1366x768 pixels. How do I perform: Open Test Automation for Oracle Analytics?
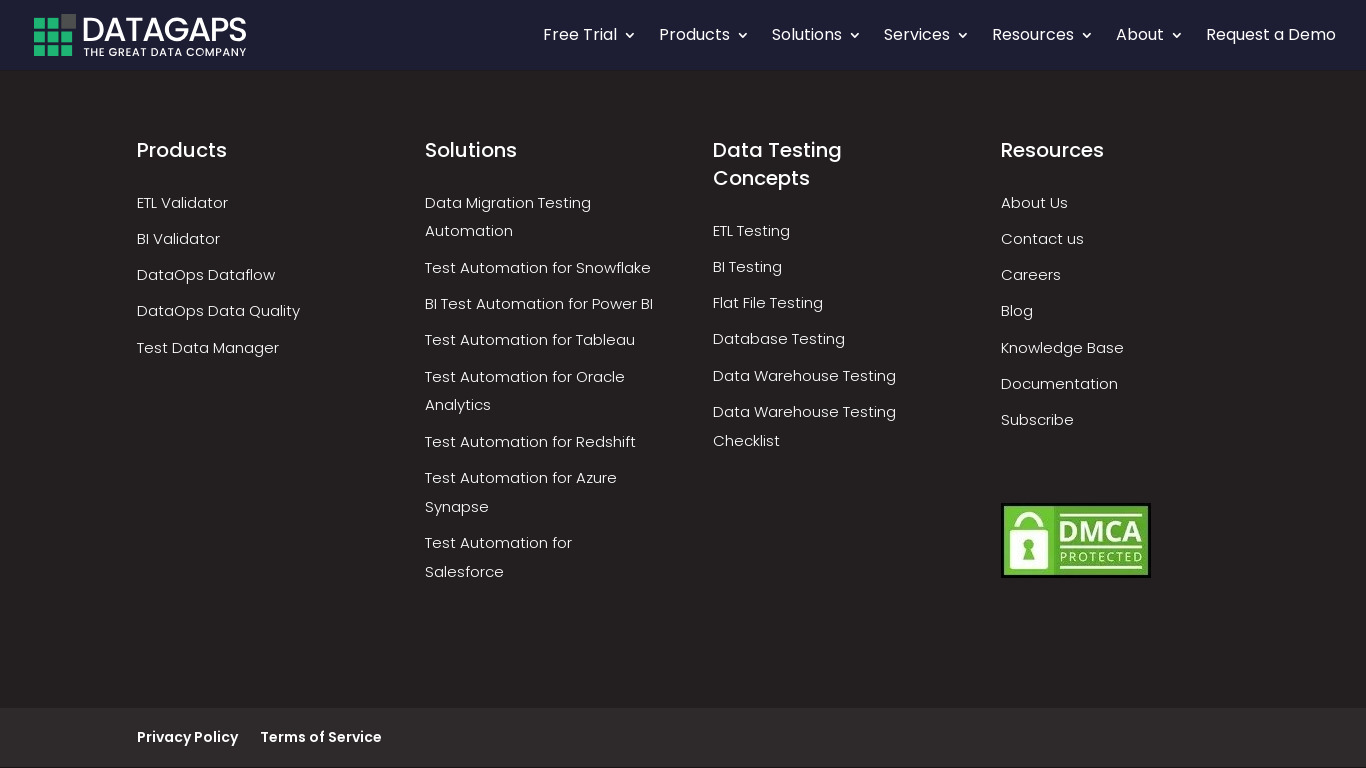(525, 391)
